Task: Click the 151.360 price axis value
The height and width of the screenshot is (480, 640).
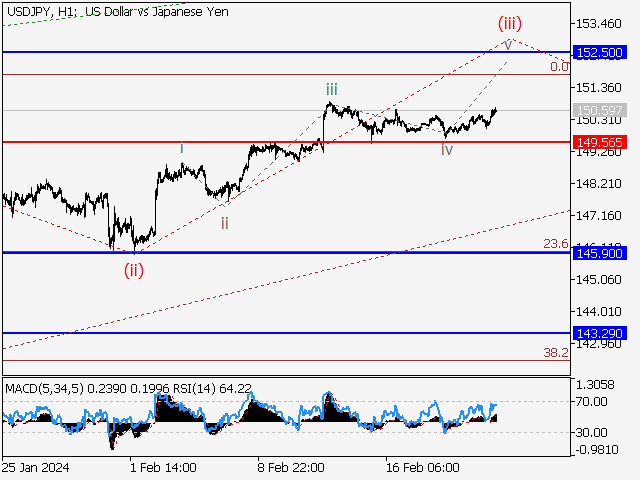Action: pyautogui.click(x=598, y=88)
